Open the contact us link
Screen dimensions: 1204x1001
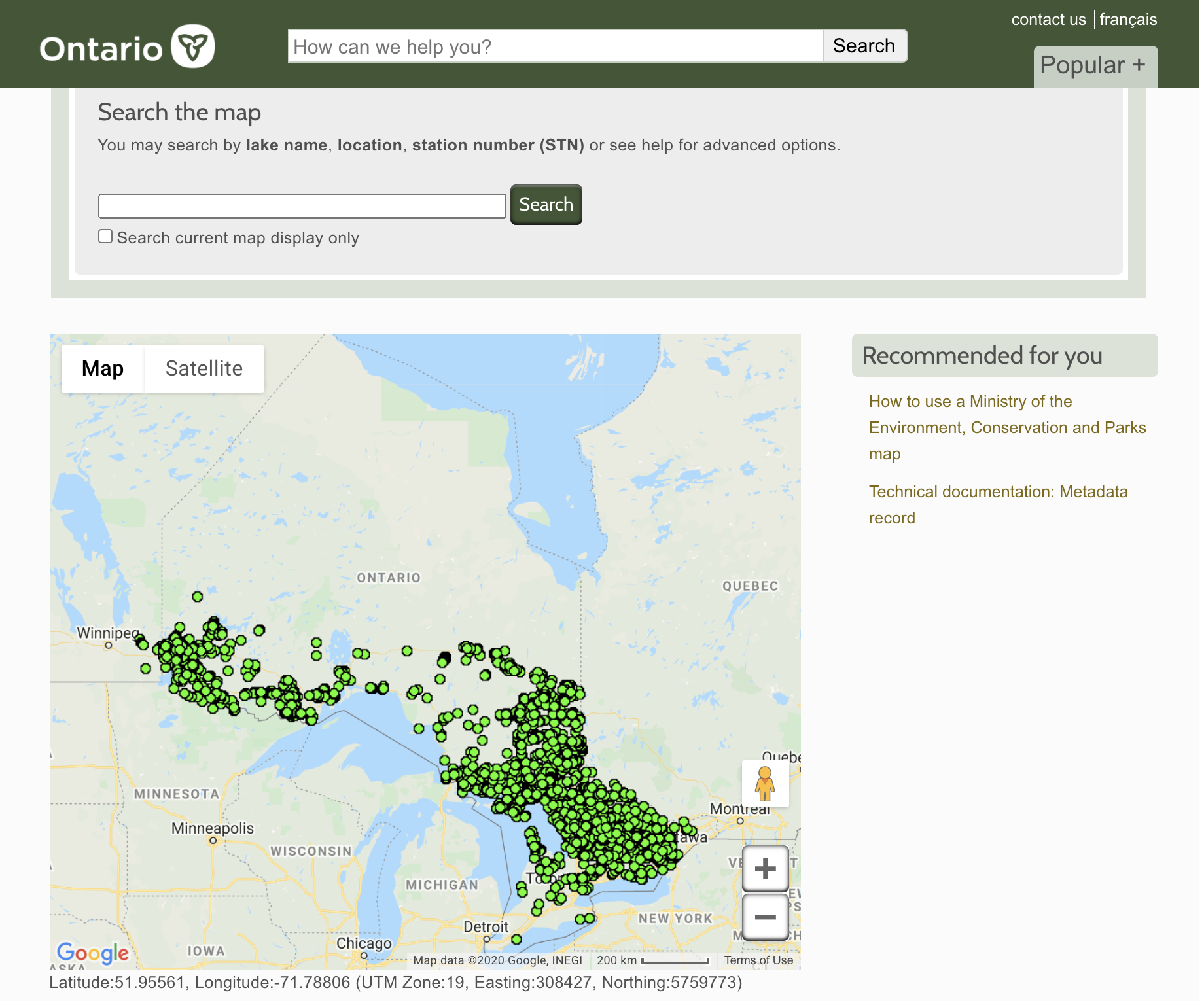point(1048,20)
